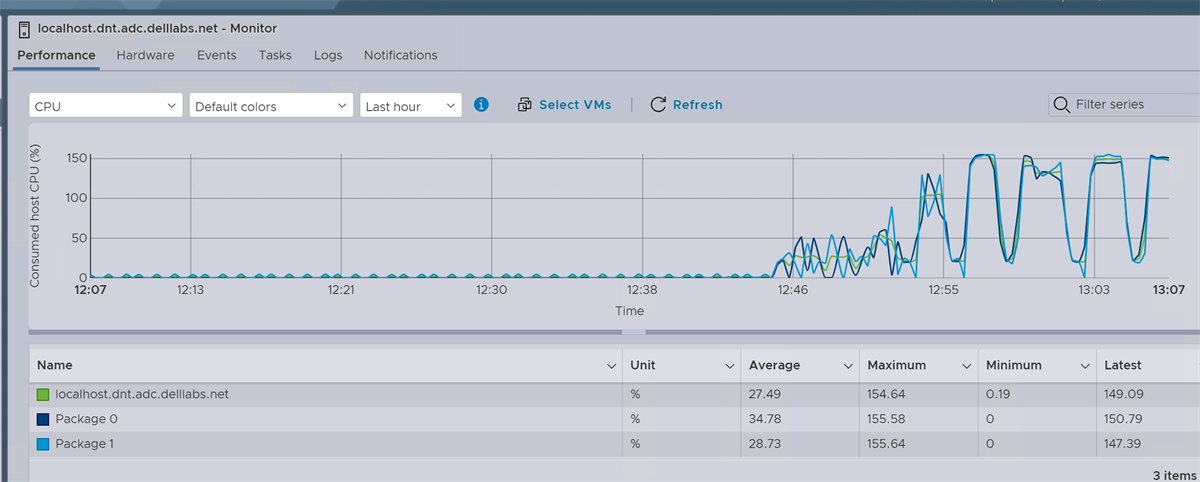
Task: Click the 12:07 start time label
Action: click(x=91, y=290)
